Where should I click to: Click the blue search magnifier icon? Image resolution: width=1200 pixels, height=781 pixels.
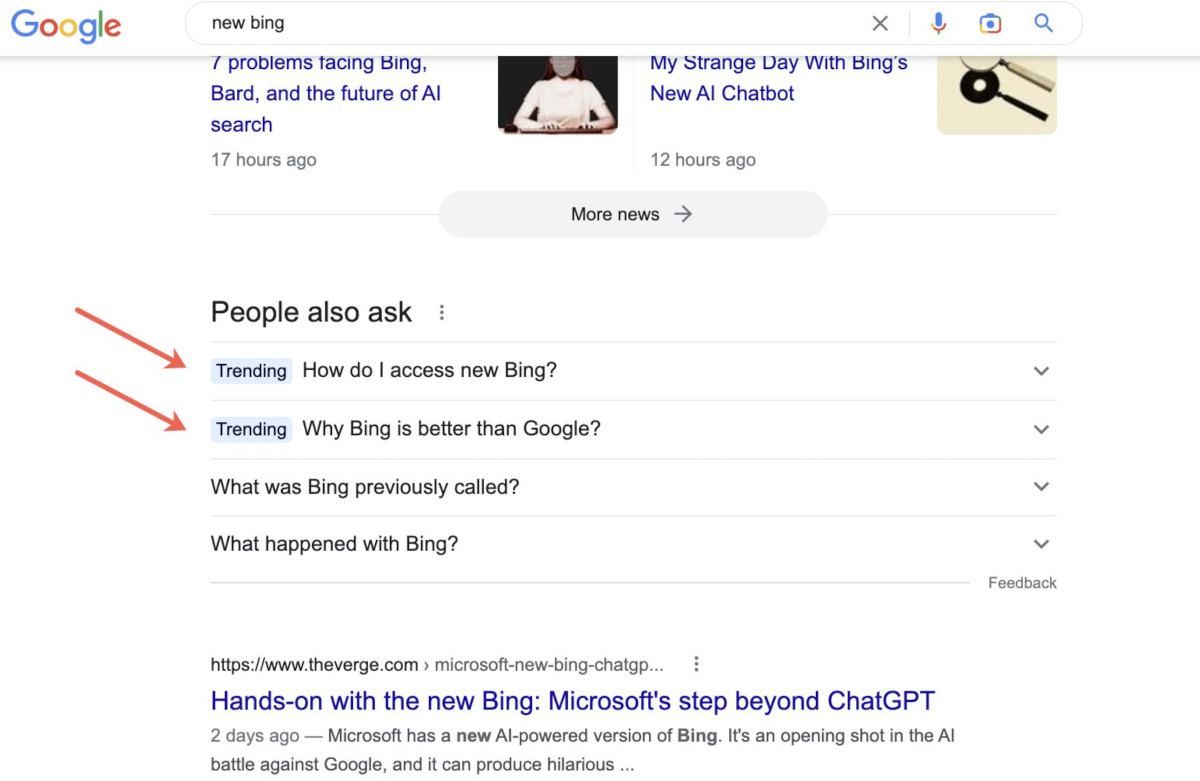(1043, 23)
